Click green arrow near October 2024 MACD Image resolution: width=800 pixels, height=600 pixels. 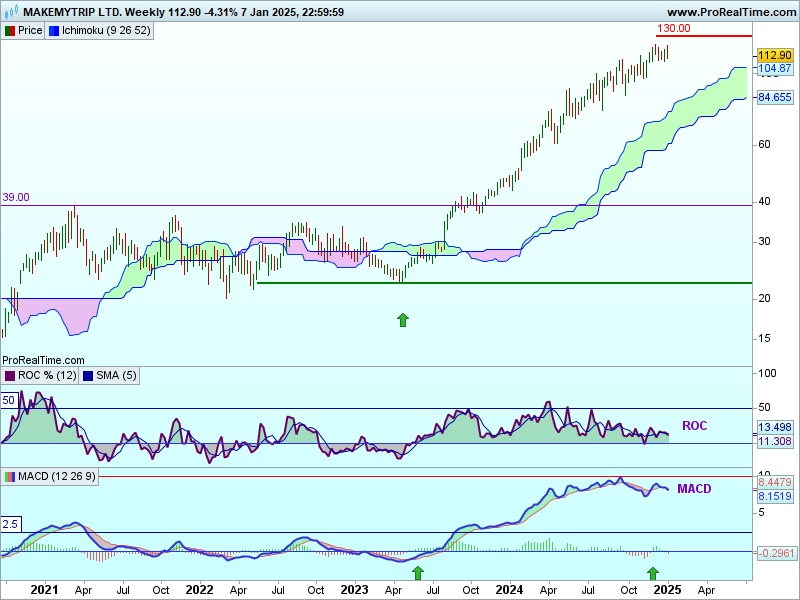[653, 572]
